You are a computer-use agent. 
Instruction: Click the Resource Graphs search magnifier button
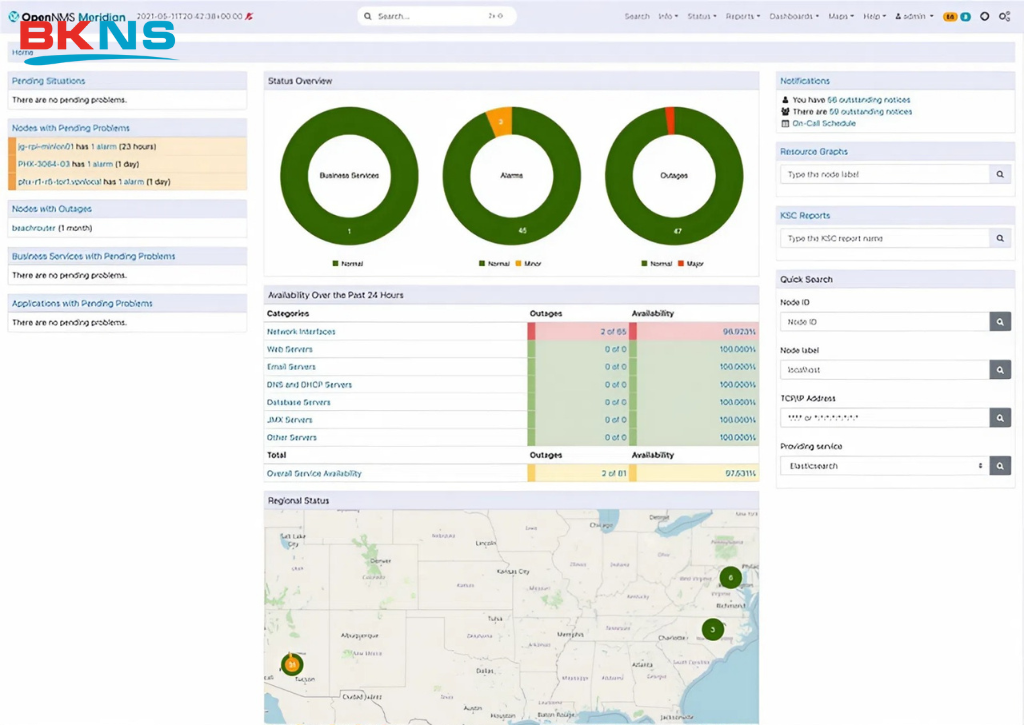click(x=1000, y=174)
